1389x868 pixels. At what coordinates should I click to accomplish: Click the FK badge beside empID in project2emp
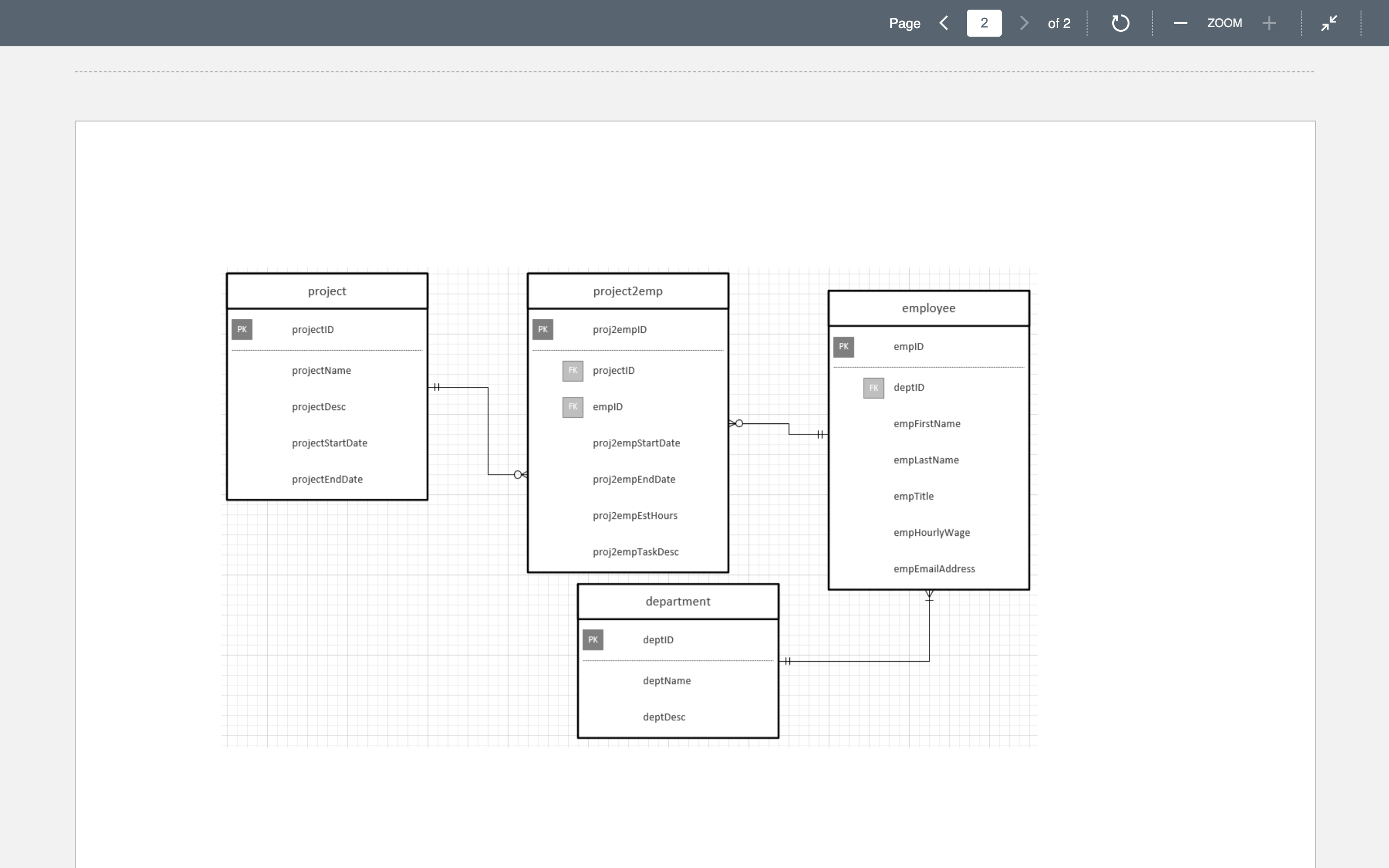tap(572, 407)
